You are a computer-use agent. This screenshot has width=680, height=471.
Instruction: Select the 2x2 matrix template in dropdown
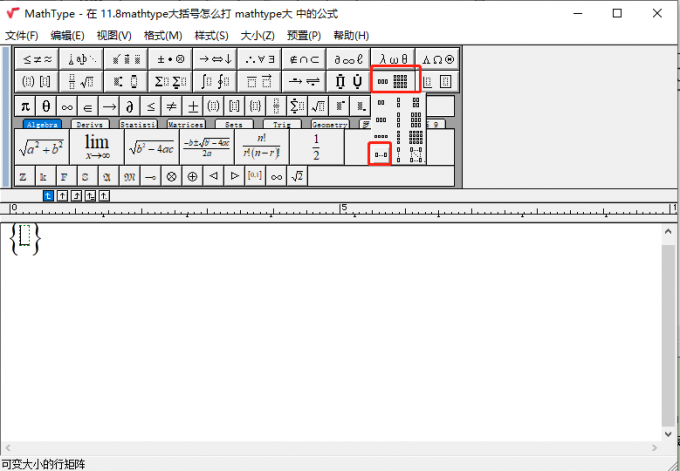pos(415,103)
